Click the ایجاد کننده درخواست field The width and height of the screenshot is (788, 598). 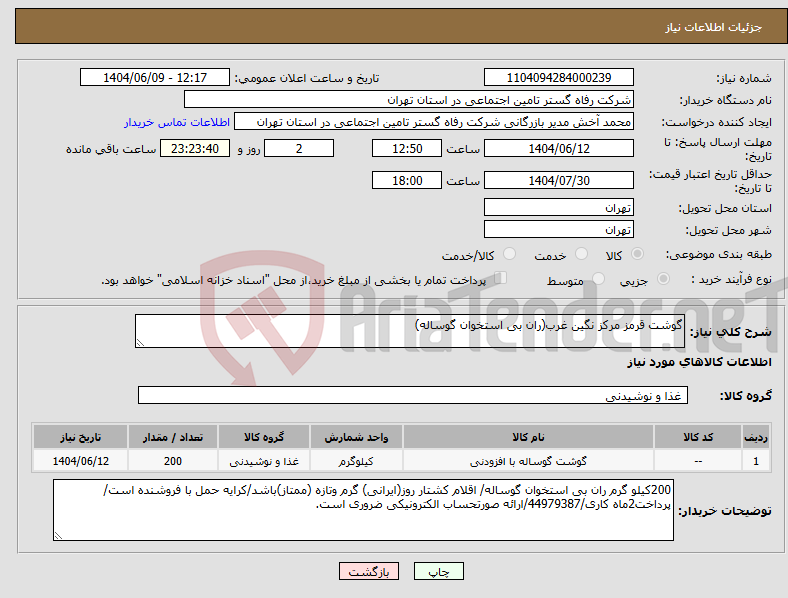coord(434,122)
